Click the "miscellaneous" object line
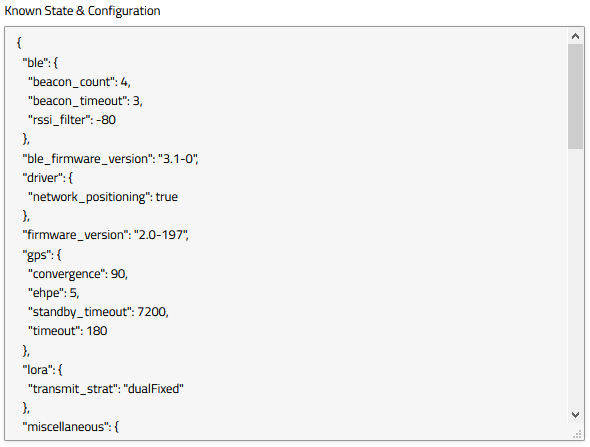 (71, 427)
